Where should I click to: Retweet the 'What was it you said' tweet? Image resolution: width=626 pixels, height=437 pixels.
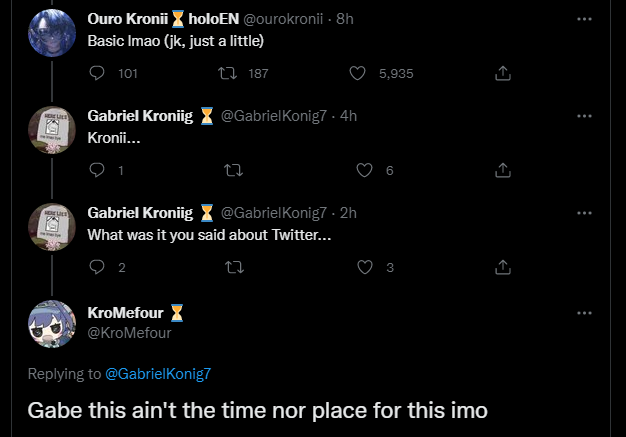point(234,267)
